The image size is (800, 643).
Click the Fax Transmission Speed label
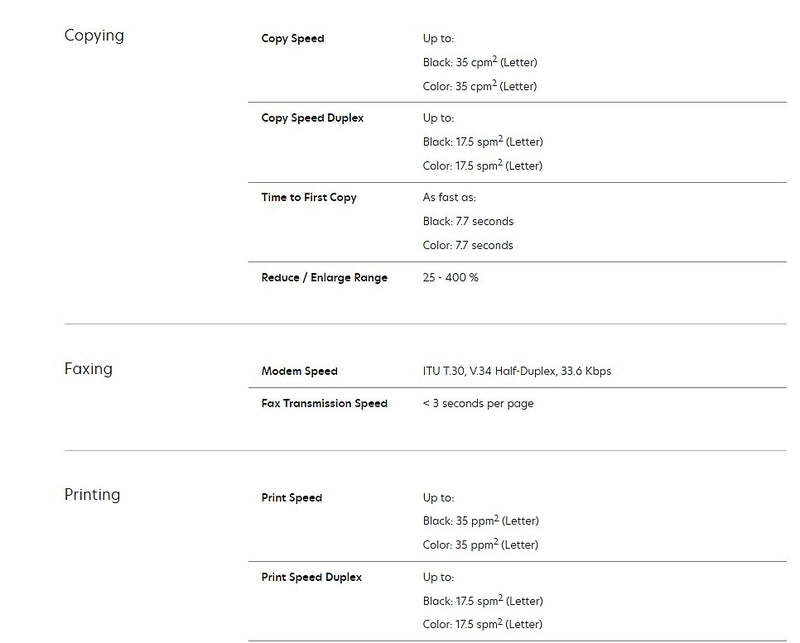[324, 404]
